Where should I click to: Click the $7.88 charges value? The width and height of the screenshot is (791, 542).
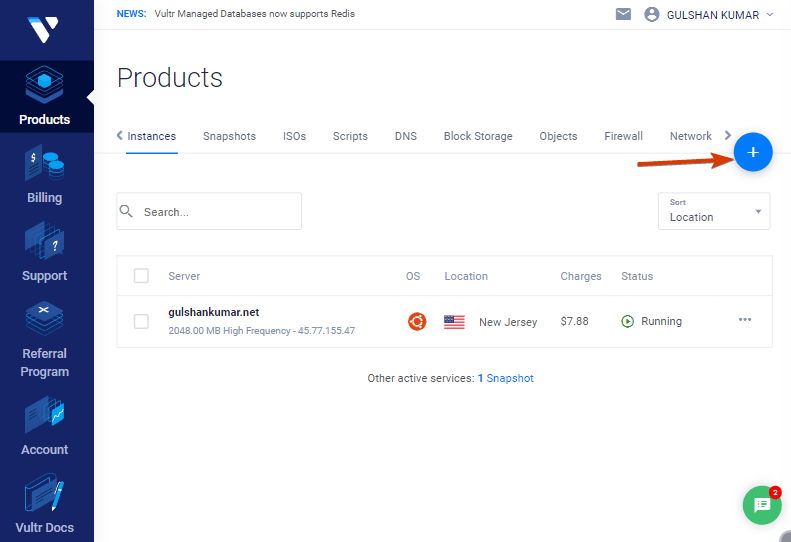pos(575,321)
